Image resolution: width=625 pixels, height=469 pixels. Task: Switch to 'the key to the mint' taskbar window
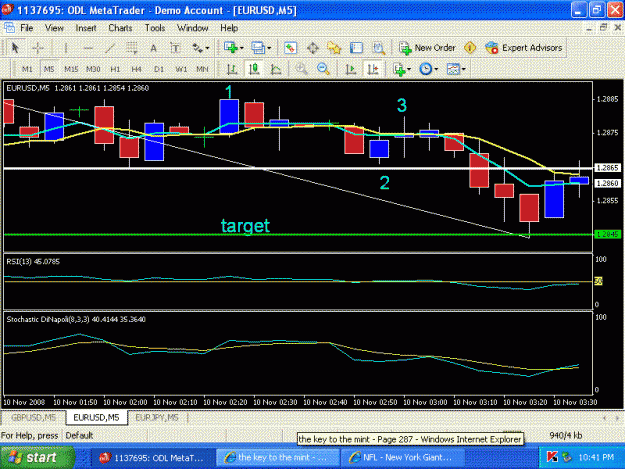click(x=278, y=457)
